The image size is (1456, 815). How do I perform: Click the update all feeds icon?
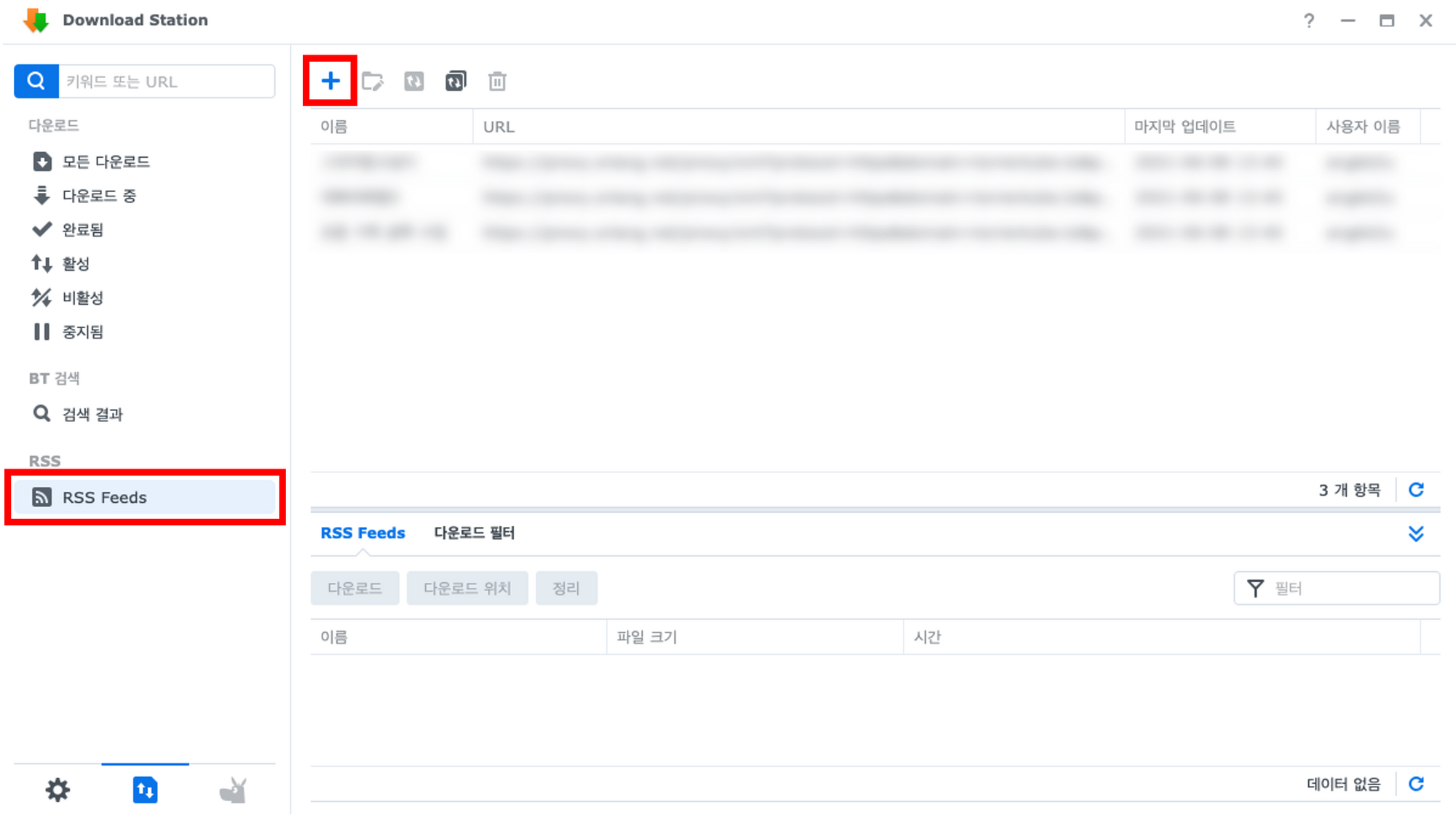(x=456, y=81)
